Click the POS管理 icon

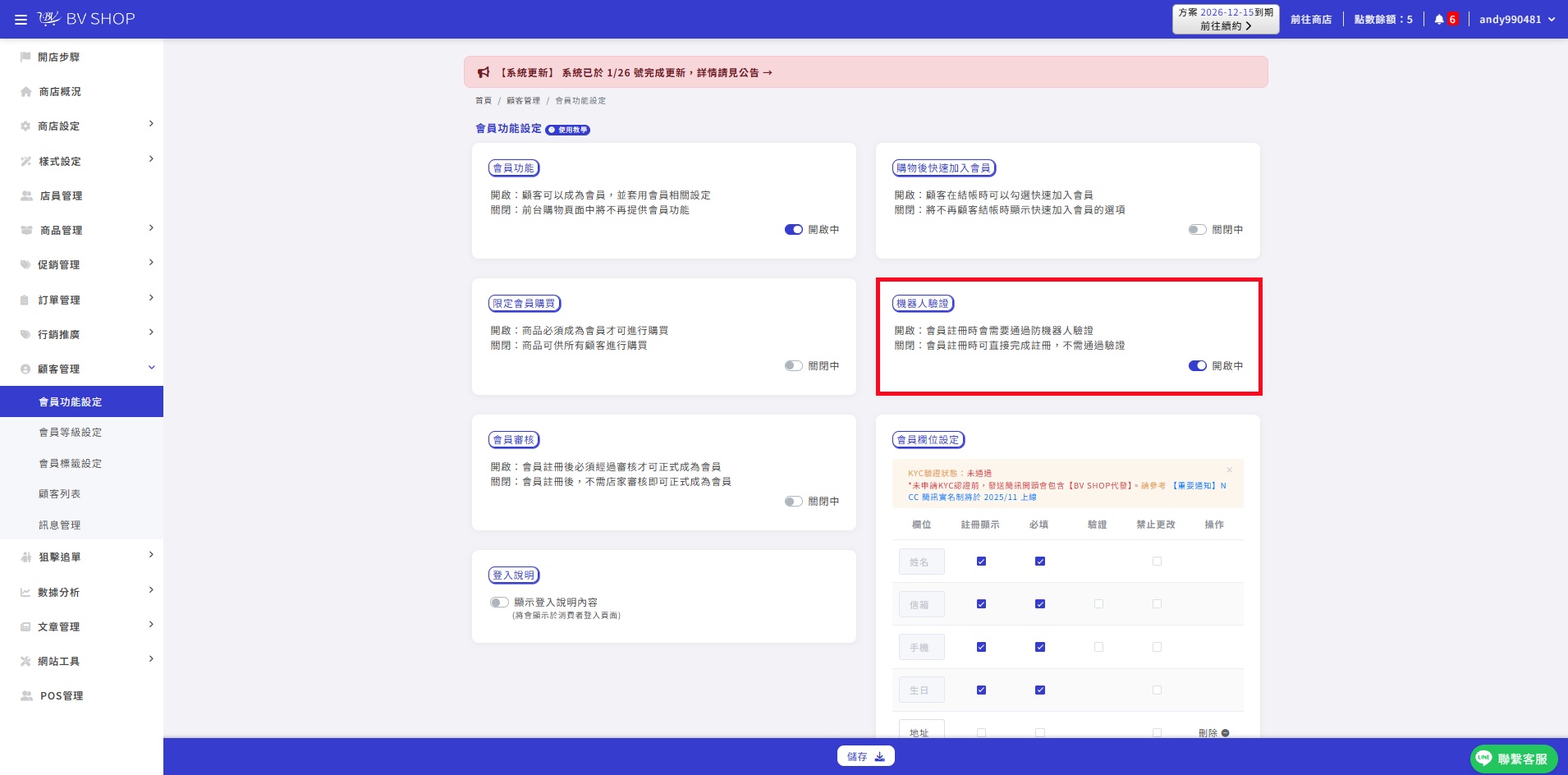click(26, 696)
